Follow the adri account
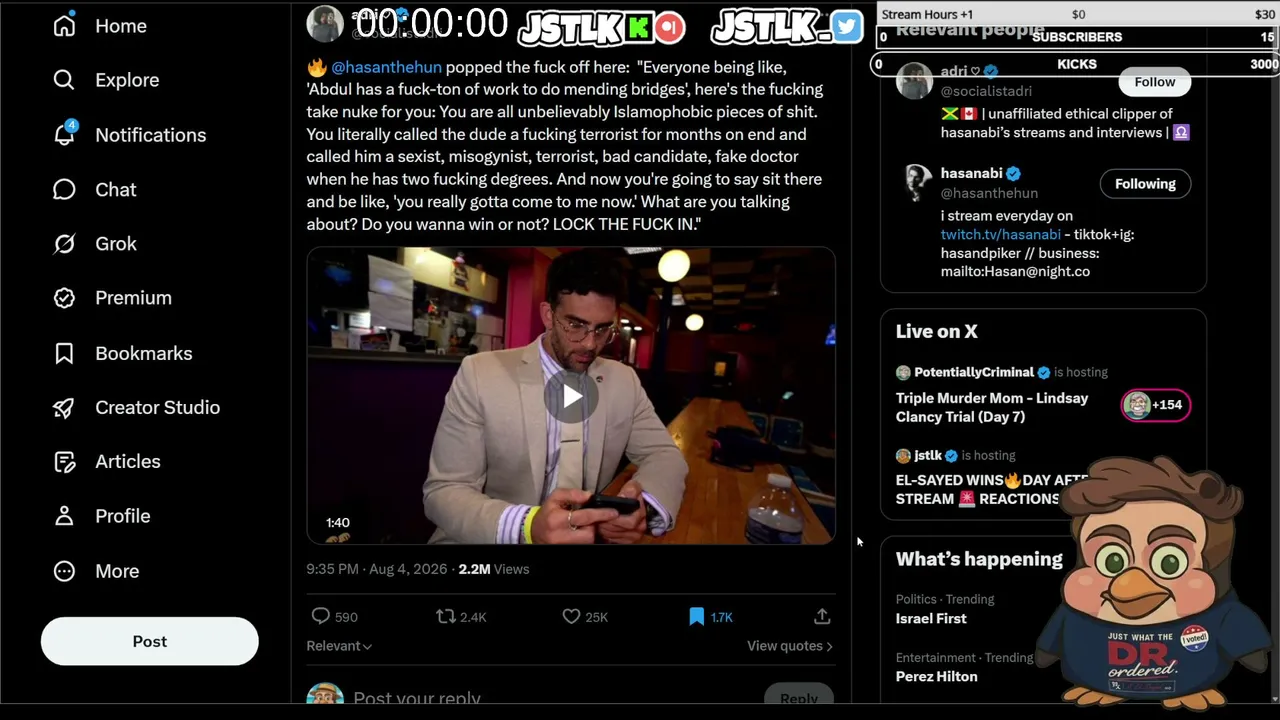 (x=1155, y=82)
